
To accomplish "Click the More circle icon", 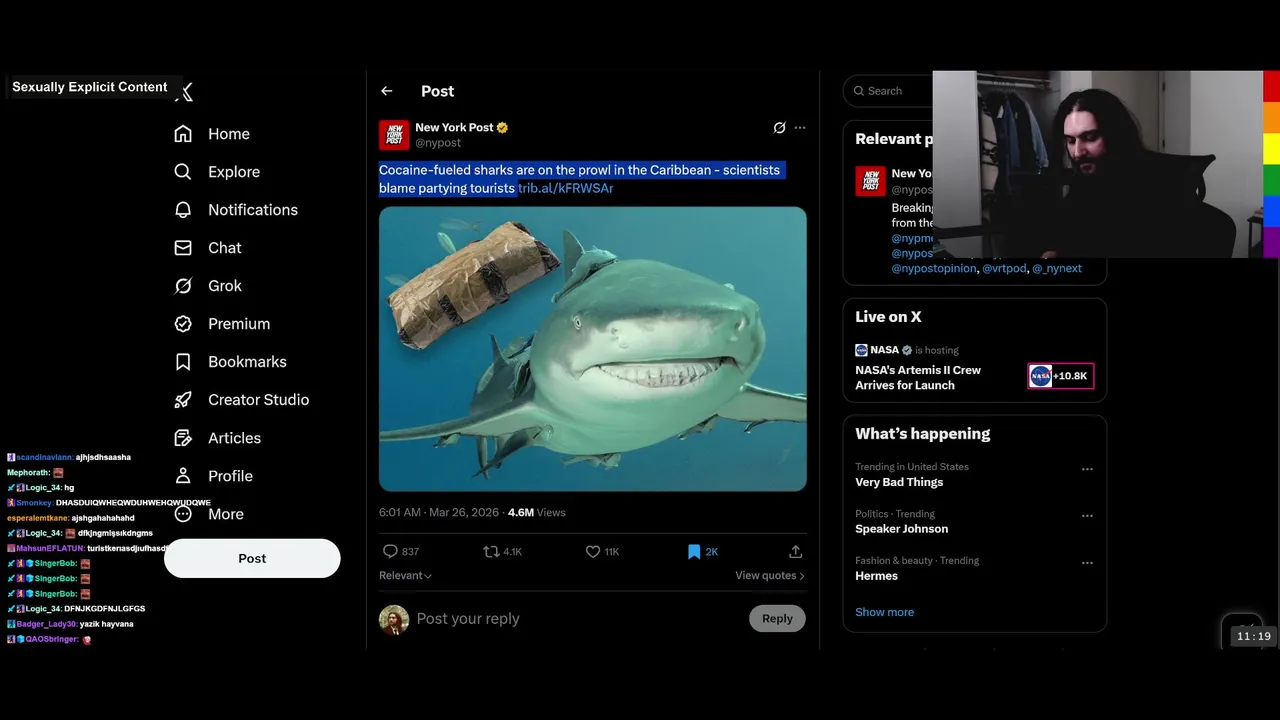I will (183, 514).
